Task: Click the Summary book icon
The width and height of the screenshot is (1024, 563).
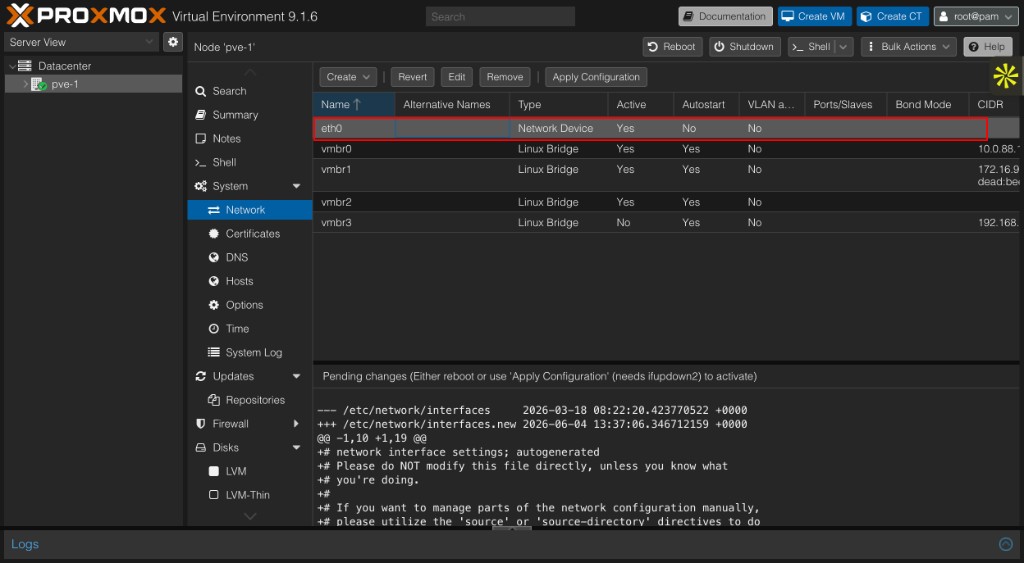Action: (200, 115)
